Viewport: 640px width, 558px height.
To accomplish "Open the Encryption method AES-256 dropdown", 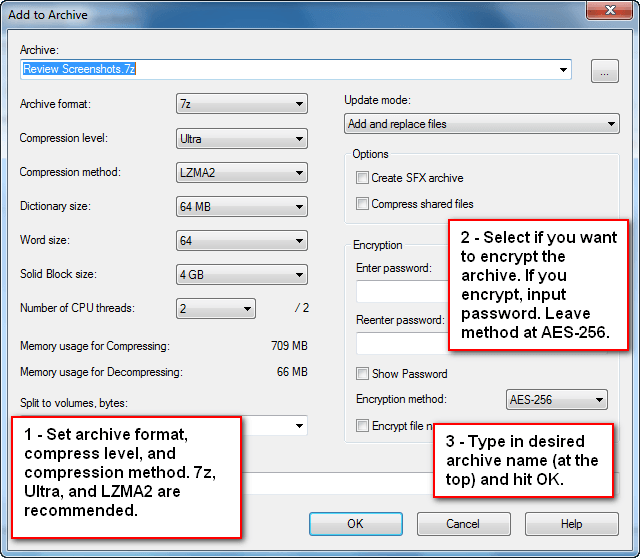I will tap(556, 399).
